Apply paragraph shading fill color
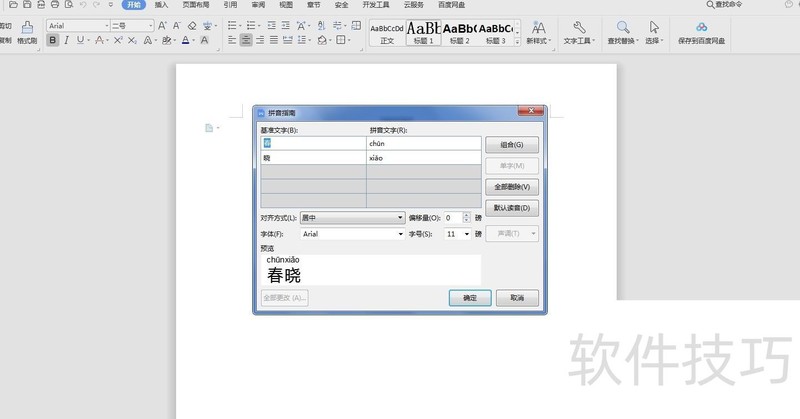 click(x=322, y=40)
